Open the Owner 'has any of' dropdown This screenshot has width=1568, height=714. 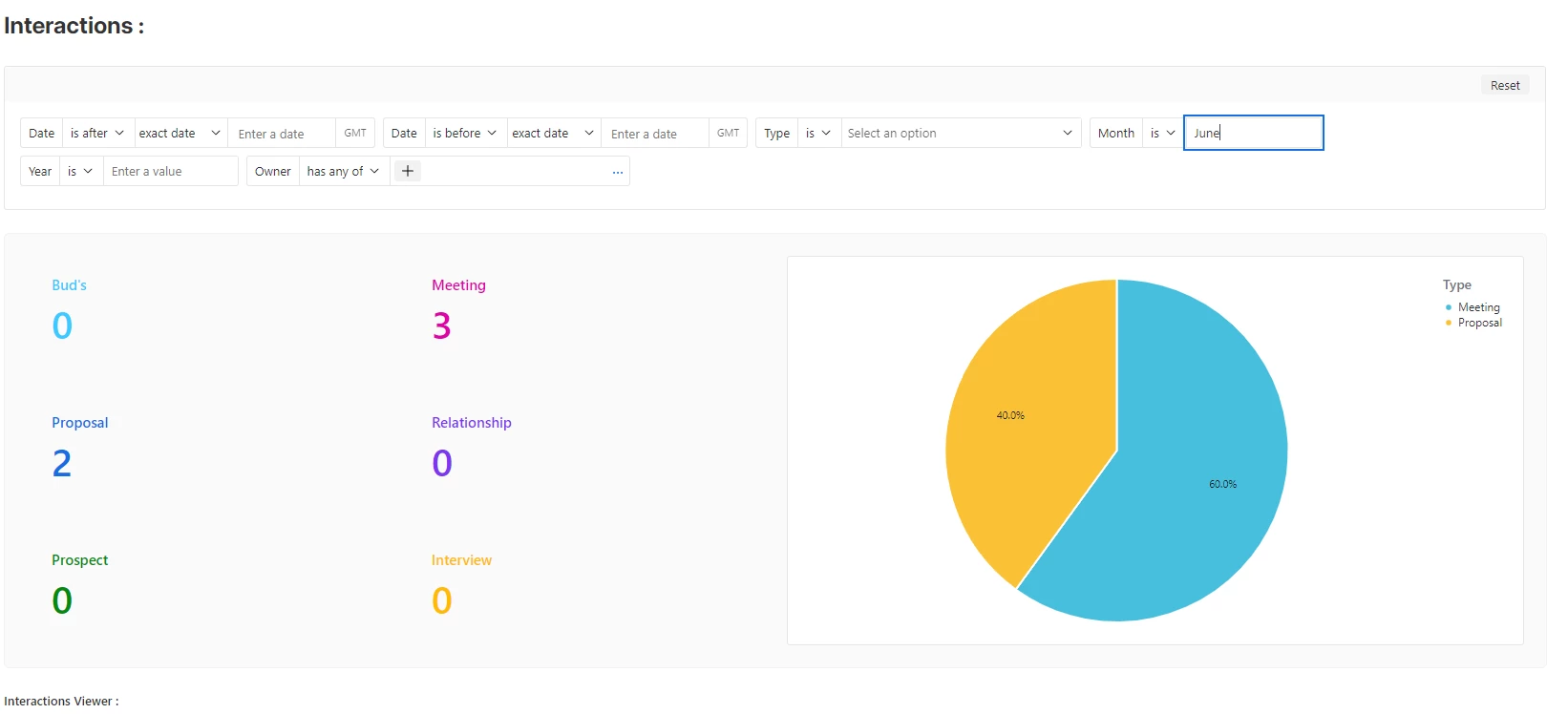pos(344,171)
